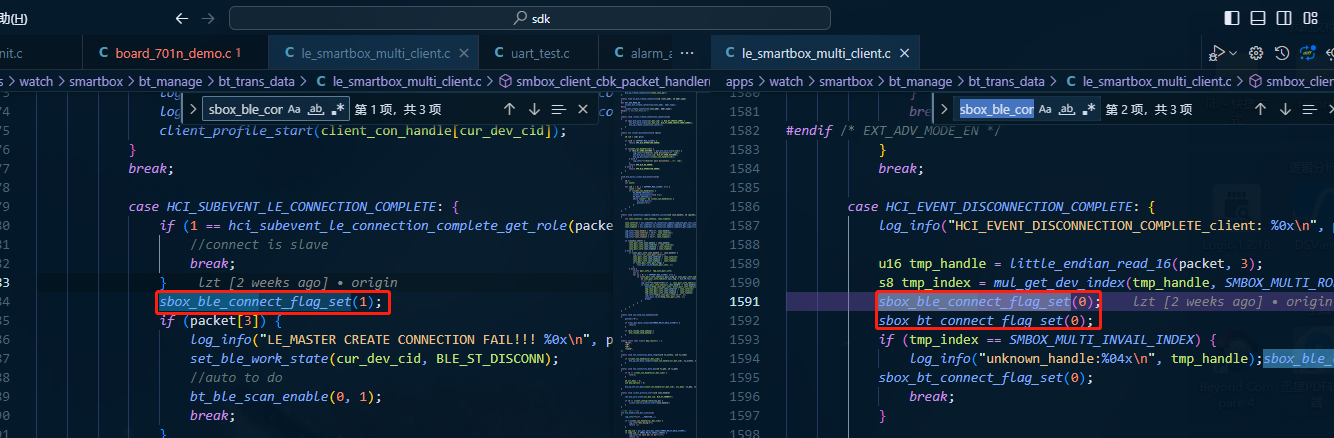This screenshot has height=438, width=1334.
Task: Toggle bottom panel layout icon
Action: [x=1258, y=18]
